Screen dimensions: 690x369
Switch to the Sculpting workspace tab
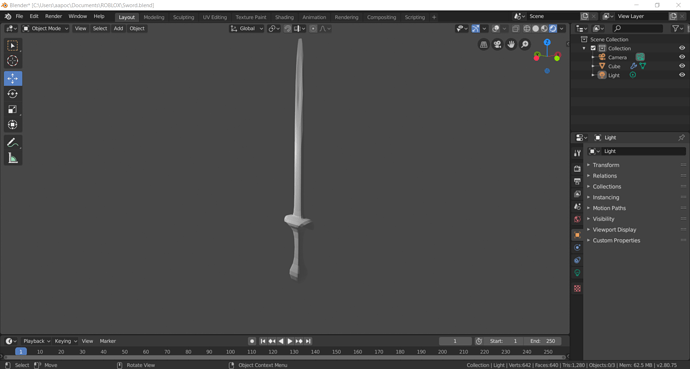coord(184,17)
